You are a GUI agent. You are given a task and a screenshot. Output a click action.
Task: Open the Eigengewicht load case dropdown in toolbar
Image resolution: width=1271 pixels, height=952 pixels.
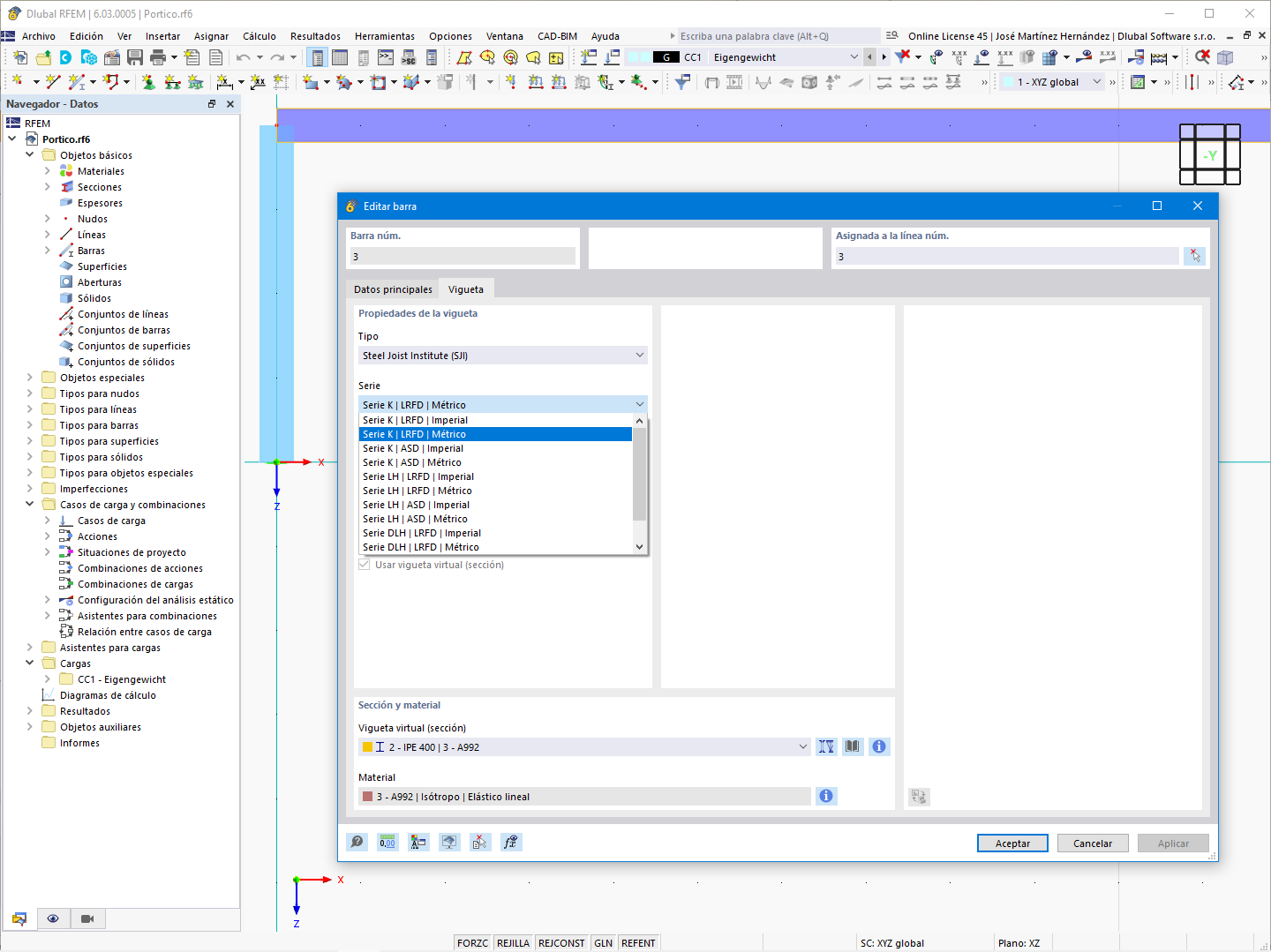[x=854, y=57]
